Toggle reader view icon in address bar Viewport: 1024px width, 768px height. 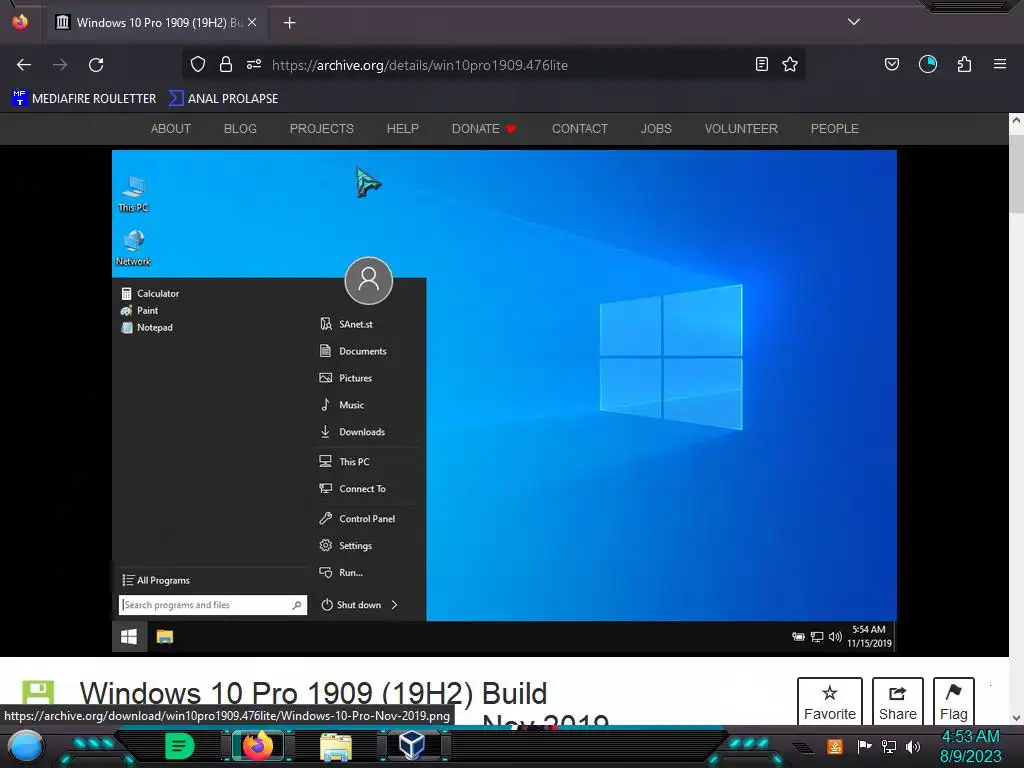[x=761, y=64]
